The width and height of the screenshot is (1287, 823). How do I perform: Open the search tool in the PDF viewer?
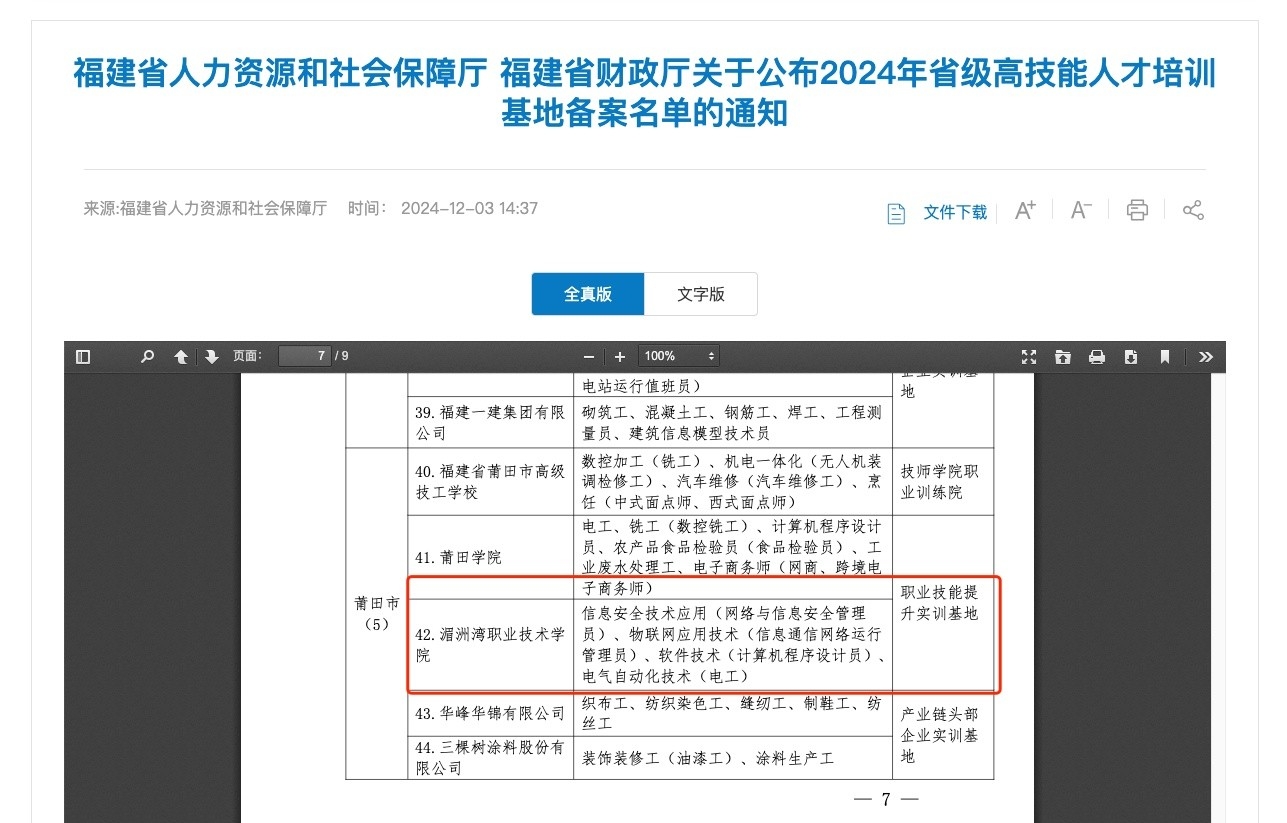click(147, 355)
